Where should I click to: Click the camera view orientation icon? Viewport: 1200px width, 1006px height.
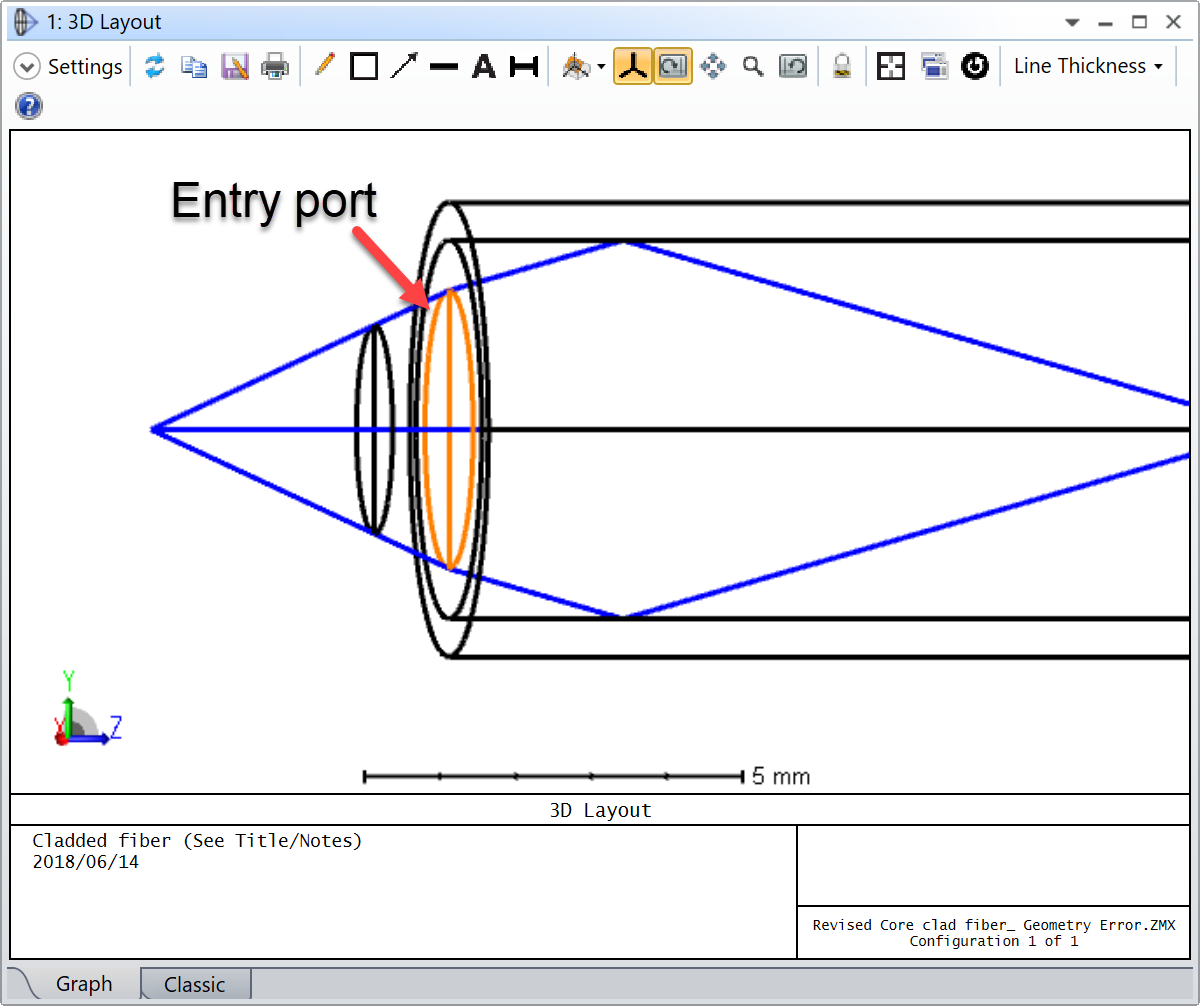pyautogui.click(x=576, y=67)
